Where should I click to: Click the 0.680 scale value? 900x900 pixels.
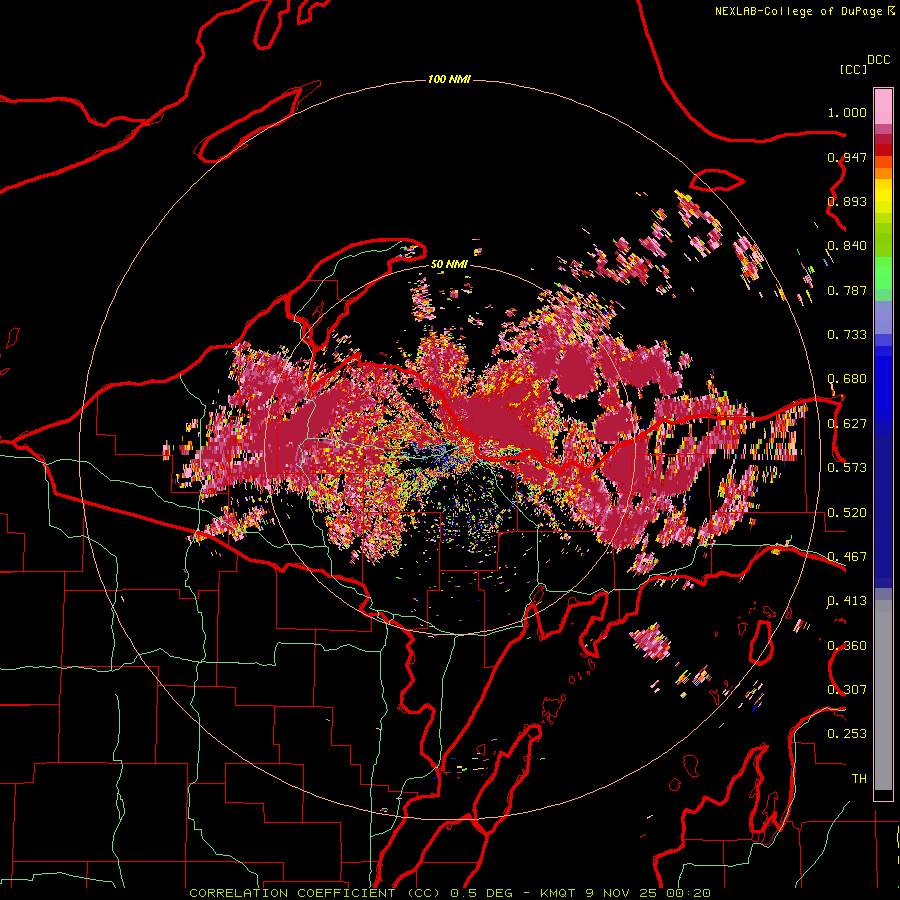coord(847,379)
